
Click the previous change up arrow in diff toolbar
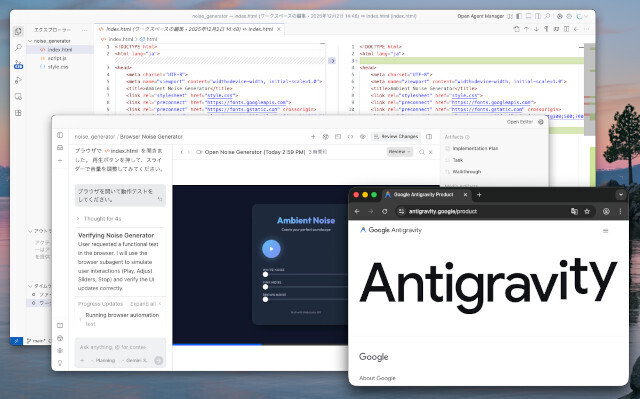pyautogui.click(x=526, y=29)
